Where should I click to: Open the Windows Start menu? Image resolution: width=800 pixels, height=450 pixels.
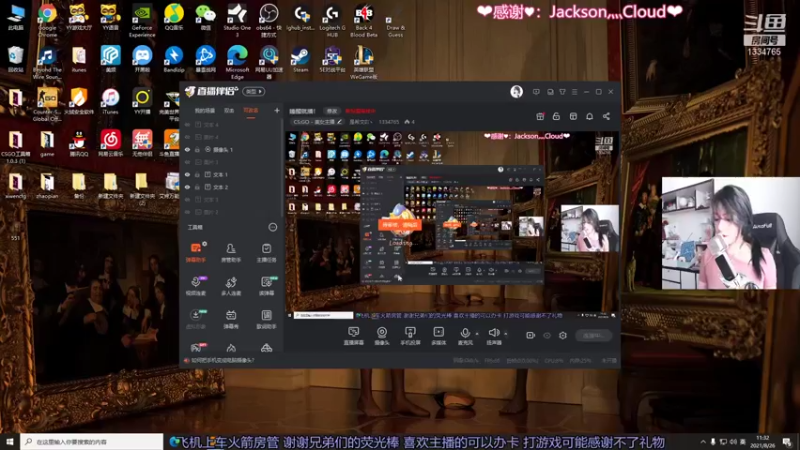click(10, 441)
